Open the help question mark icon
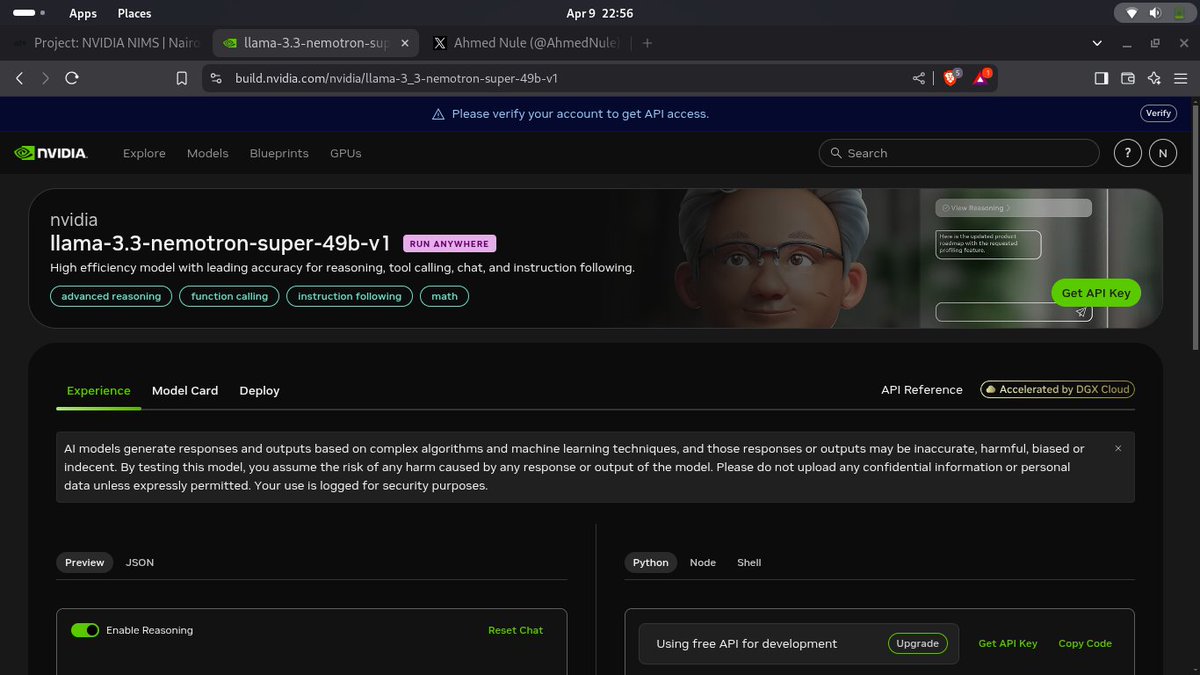Screen dimensions: 1200x675 (x=1128, y=153)
